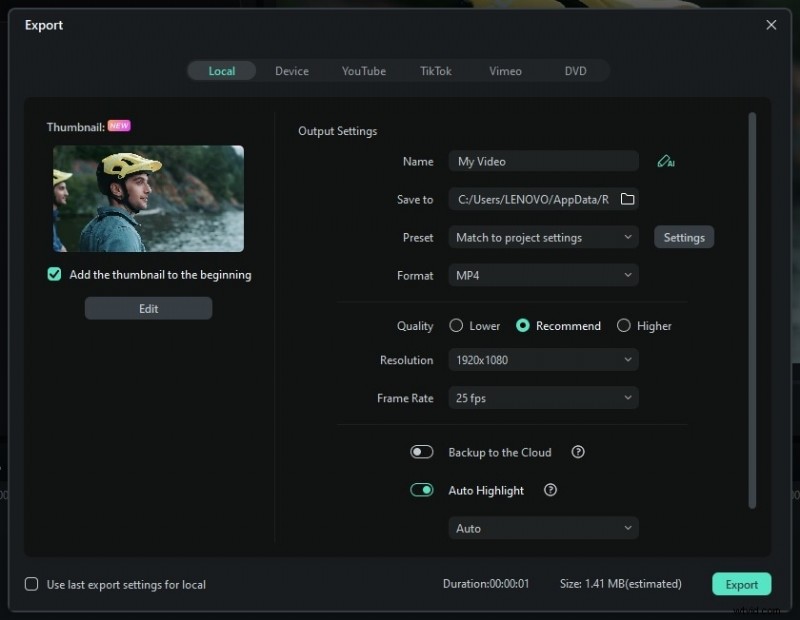Click the My Video name field
800x620 pixels.
click(543, 162)
